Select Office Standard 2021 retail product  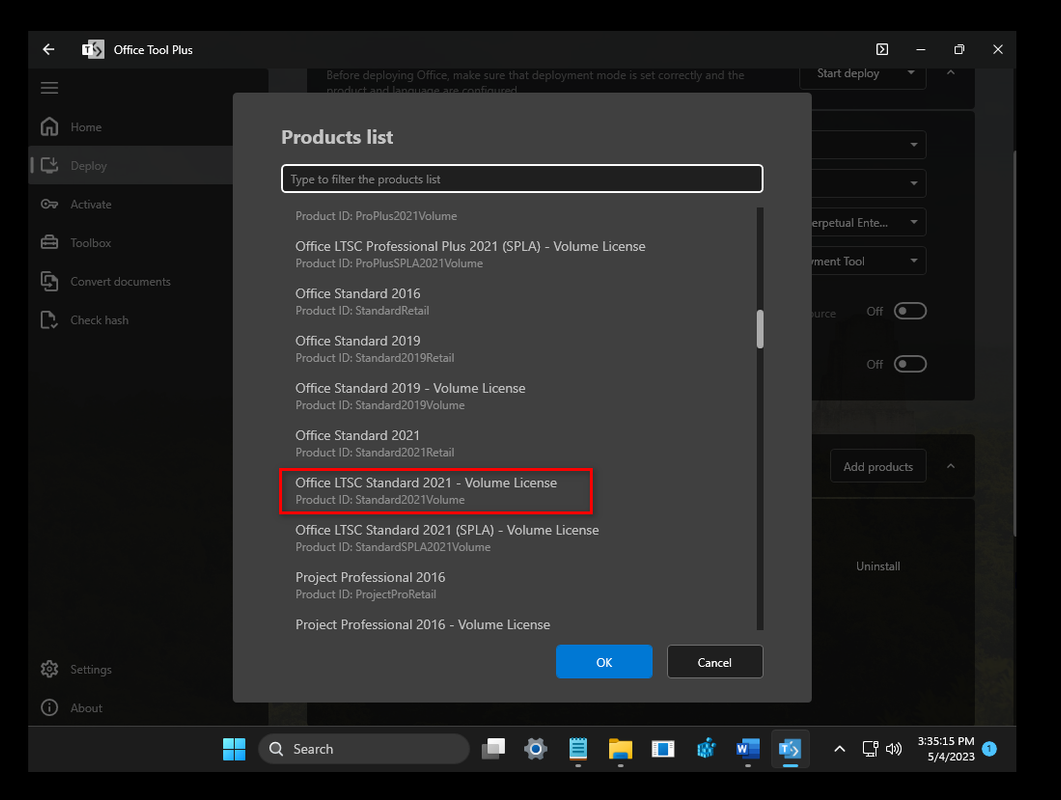522,444
